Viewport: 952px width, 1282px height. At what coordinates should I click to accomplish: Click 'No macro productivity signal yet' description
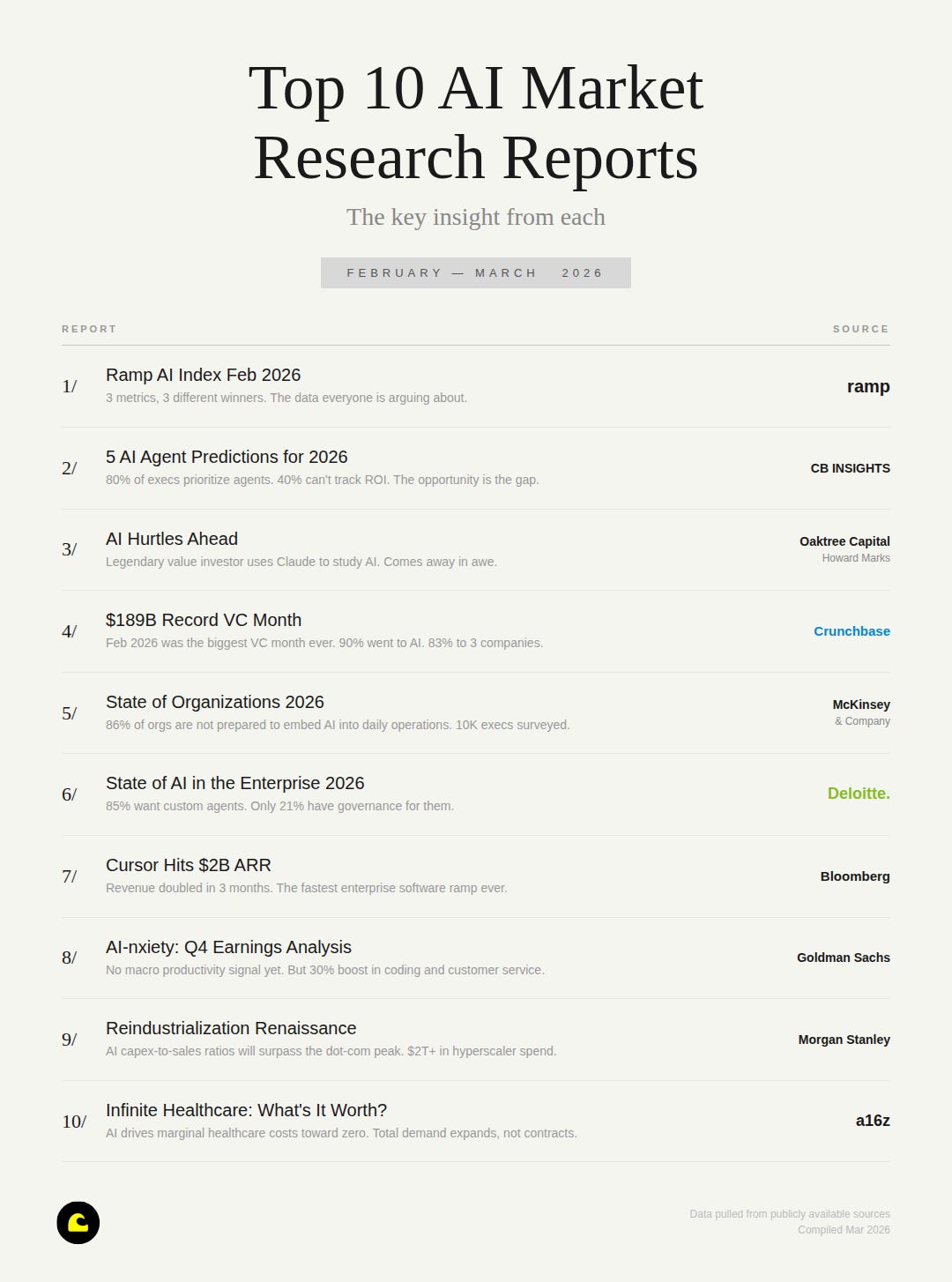coord(325,970)
